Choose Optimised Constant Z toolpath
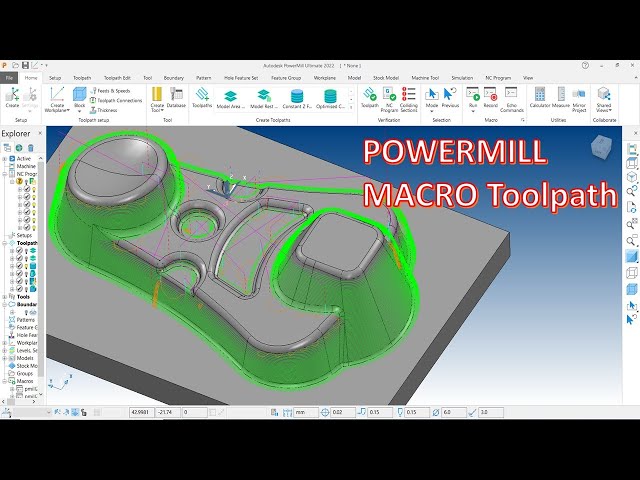 coord(330,100)
